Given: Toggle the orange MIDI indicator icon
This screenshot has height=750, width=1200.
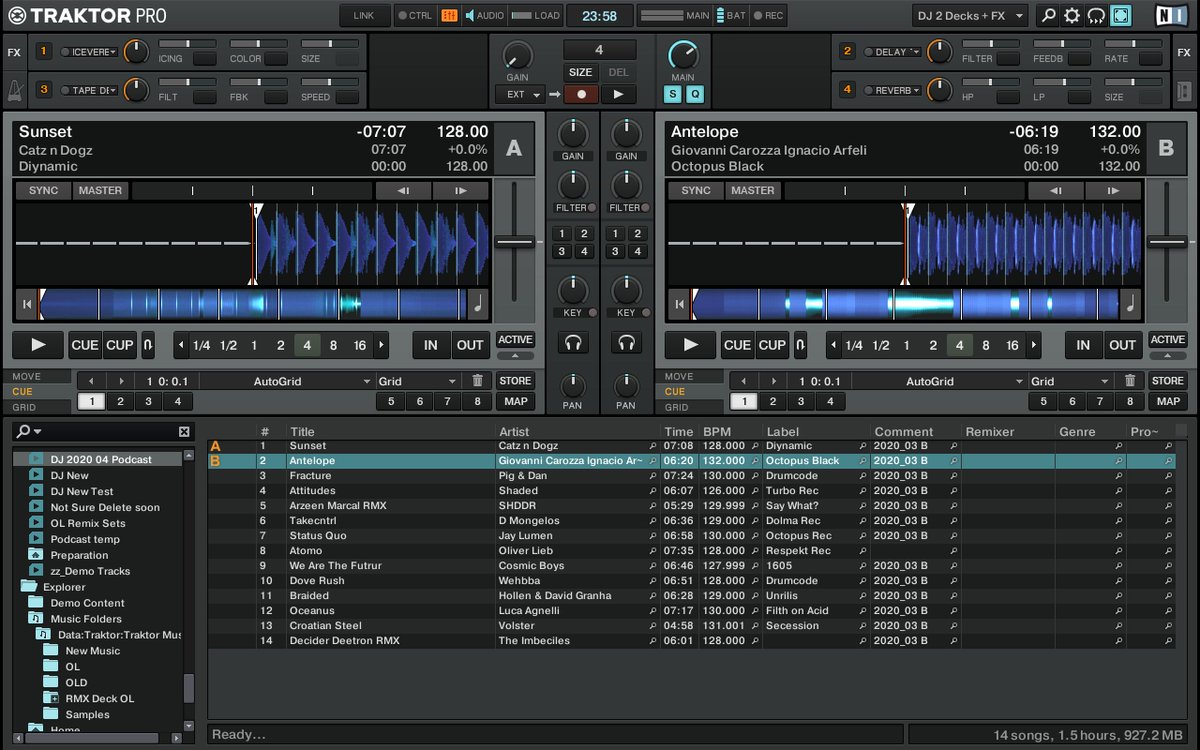Looking at the screenshot, I should pos(449,16).
